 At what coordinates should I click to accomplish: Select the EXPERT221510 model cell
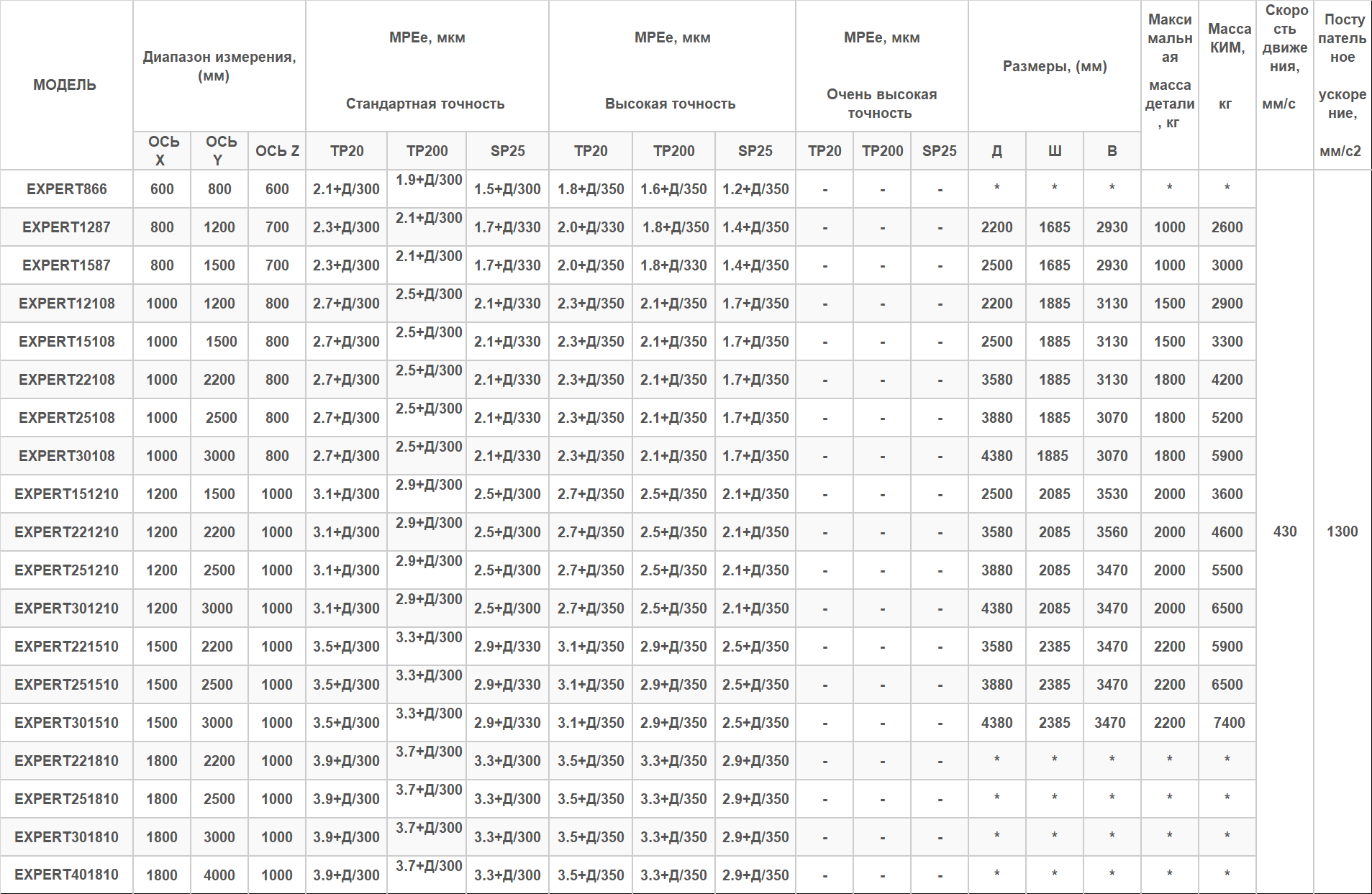click(66, 647)
